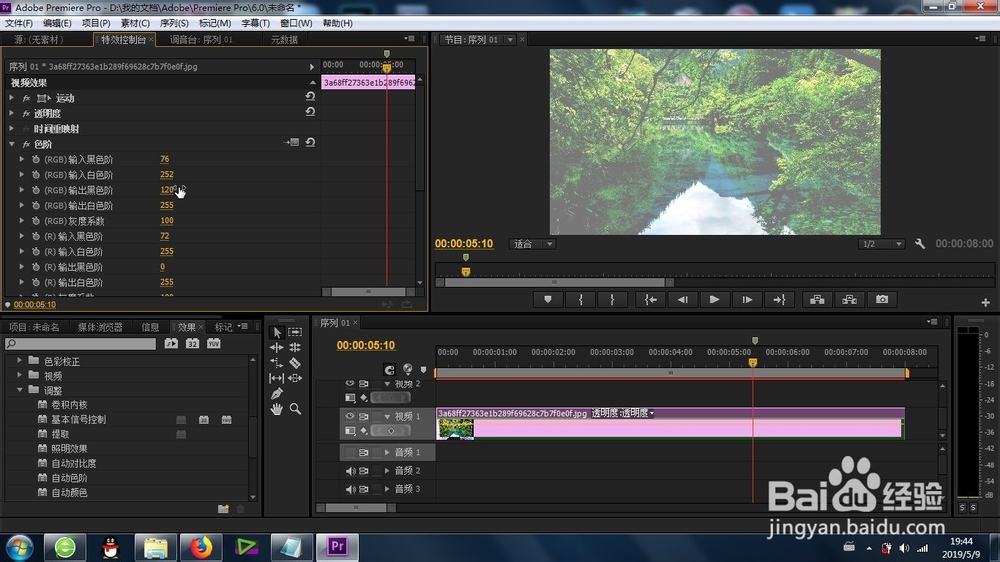Go to Out point
This screenshot has height=562, width=1000.
tap(779, 299)
